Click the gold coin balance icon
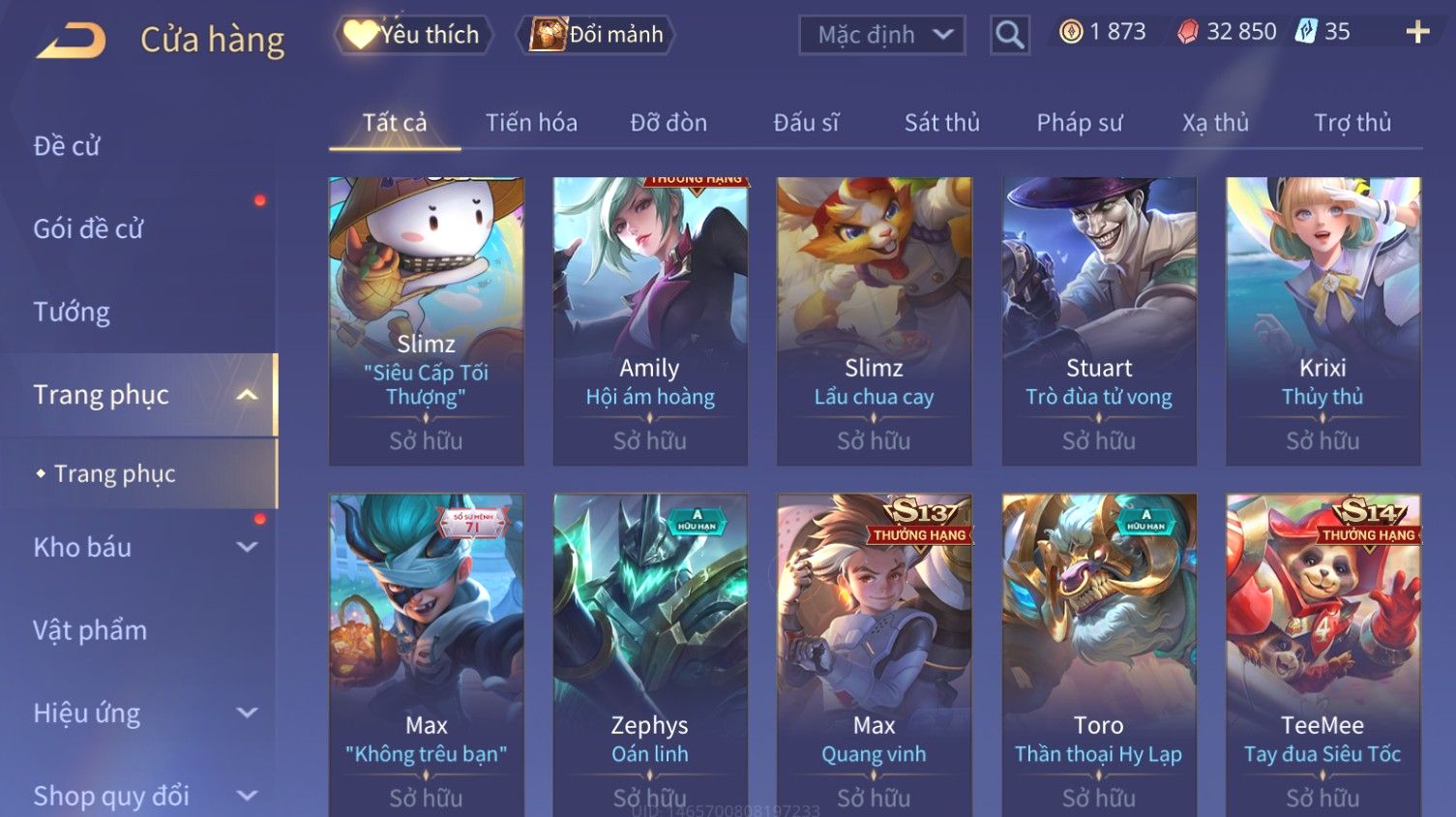Screen dimensions: 1456x817 1071,32
